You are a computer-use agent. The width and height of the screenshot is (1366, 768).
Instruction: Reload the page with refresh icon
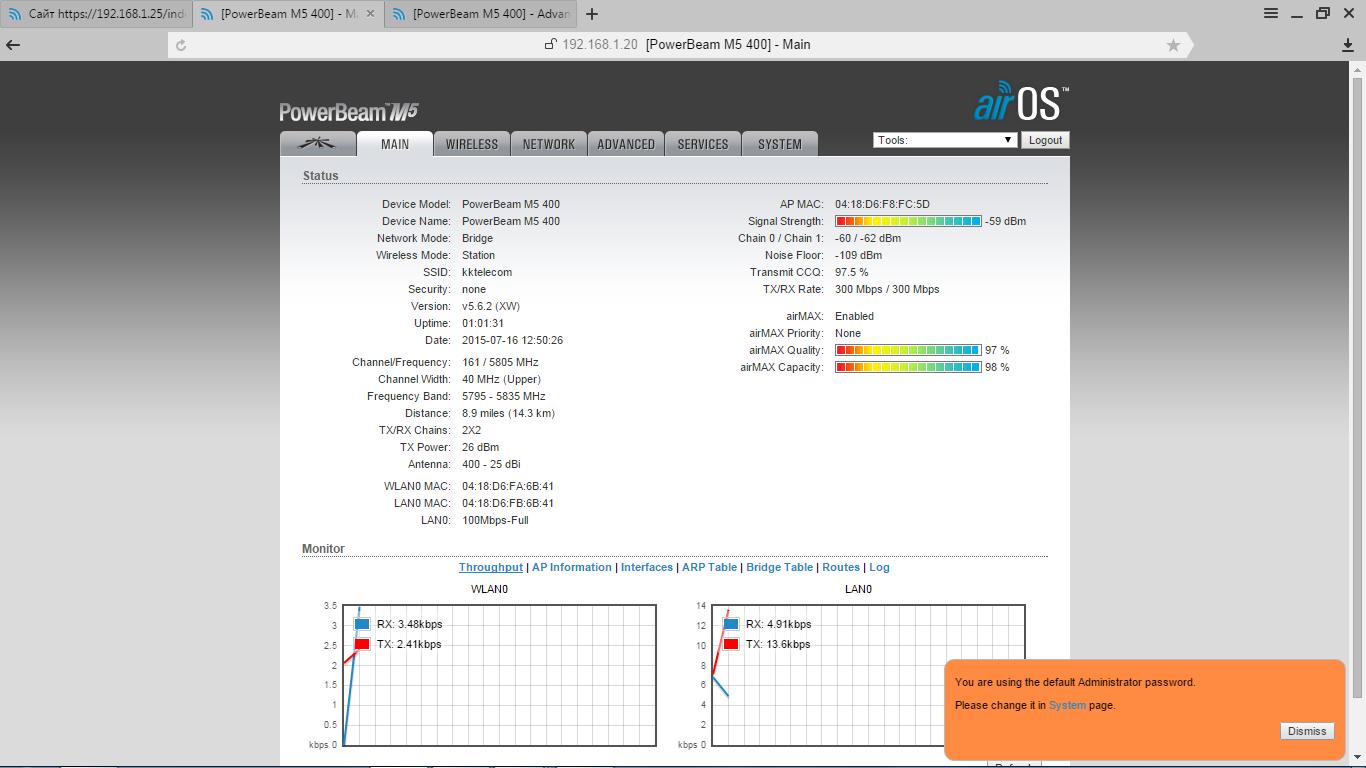(x=181, y=45)
